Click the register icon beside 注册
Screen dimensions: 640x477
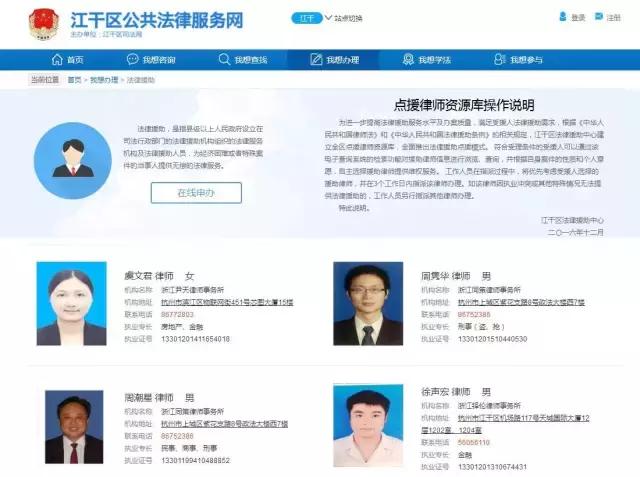pyautogui.click(x=598, y=16)
